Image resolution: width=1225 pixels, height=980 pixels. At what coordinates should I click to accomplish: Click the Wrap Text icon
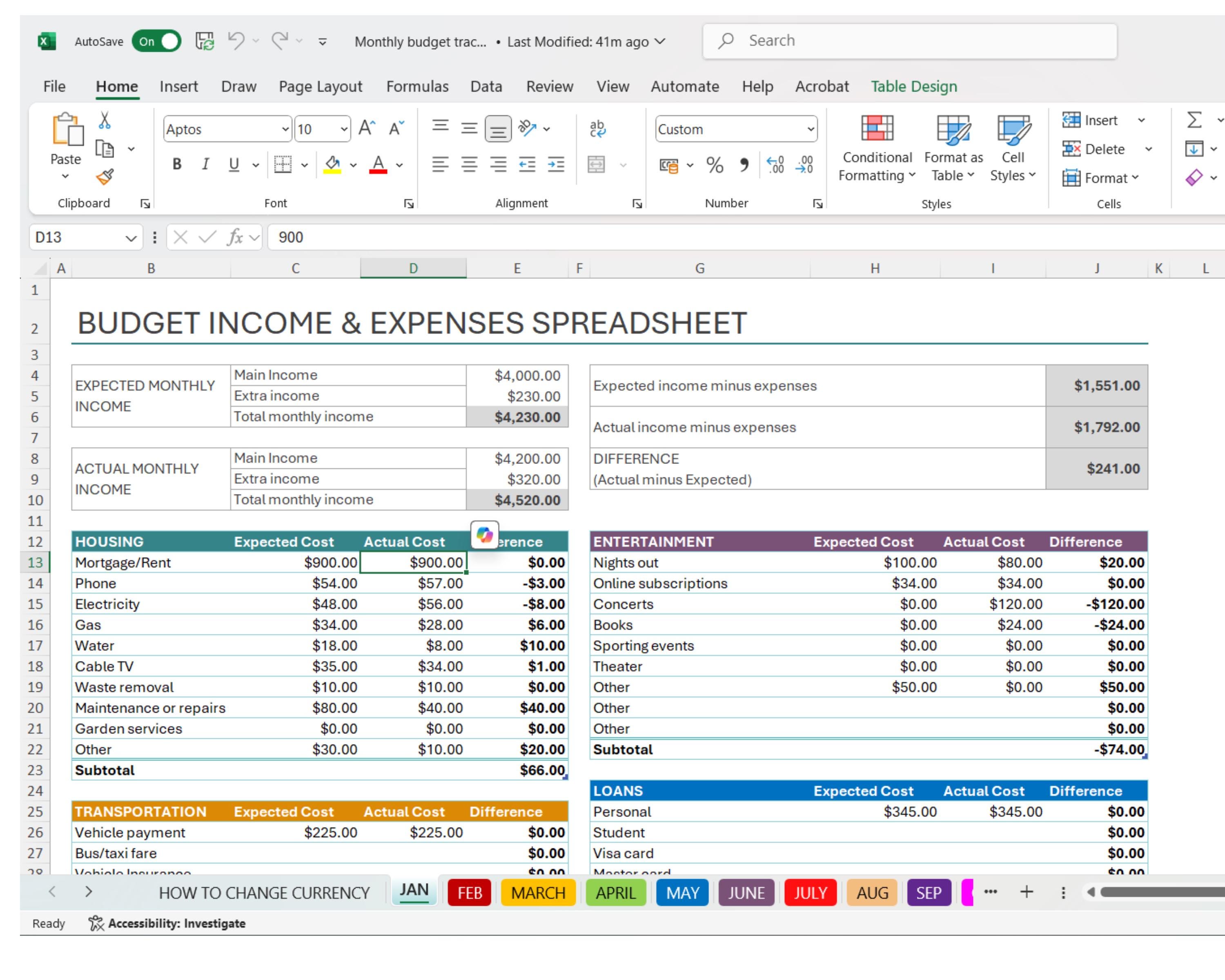(597, 128)
